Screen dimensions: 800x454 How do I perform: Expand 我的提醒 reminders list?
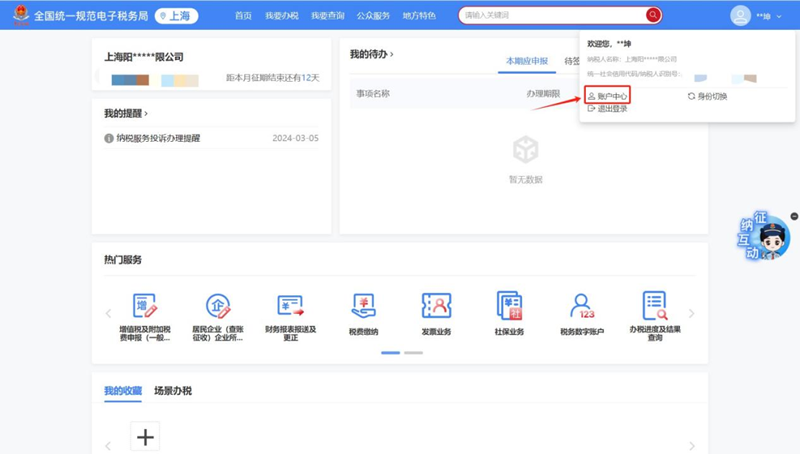tap(126, 114)
